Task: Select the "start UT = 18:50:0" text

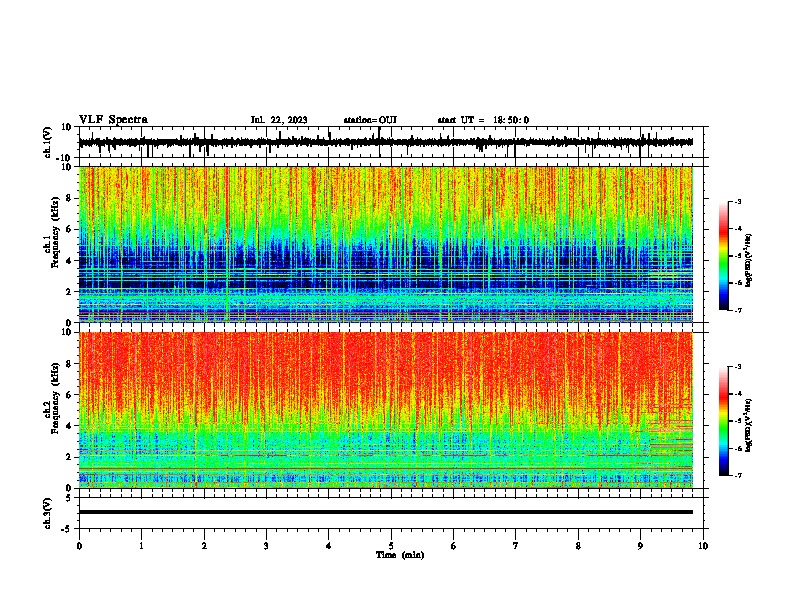Action: pos(483,120)
